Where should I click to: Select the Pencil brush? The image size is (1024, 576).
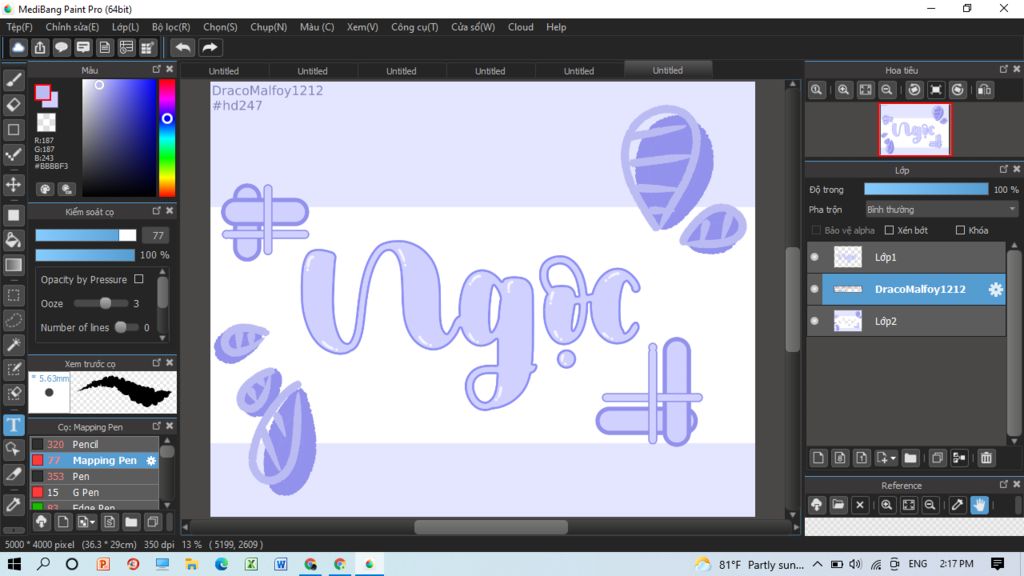tap(95, 444)
